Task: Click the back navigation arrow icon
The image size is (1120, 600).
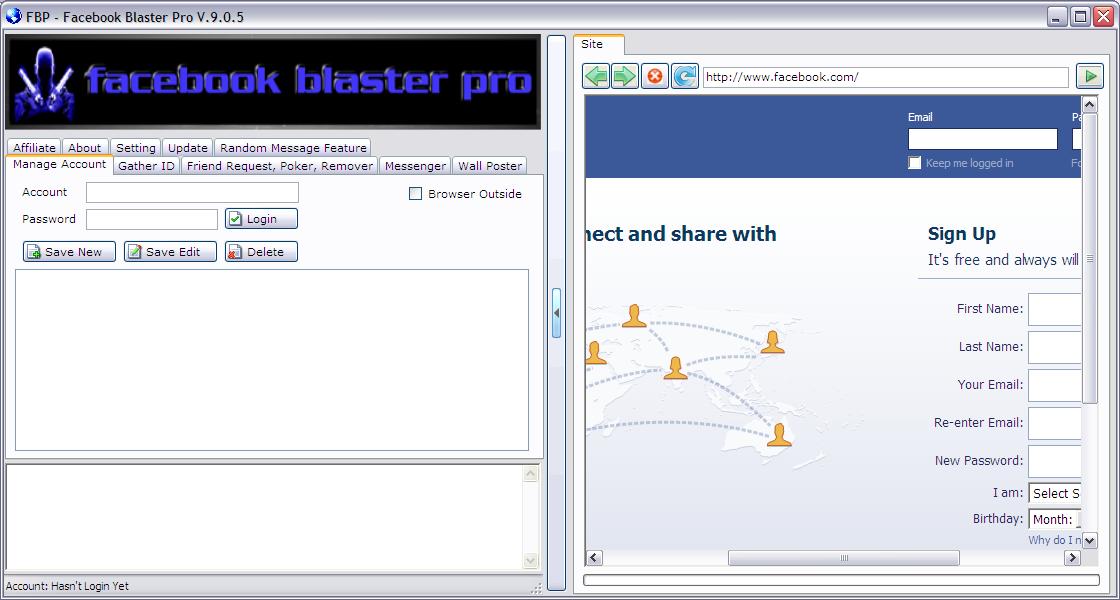Action: click(595, 76)
